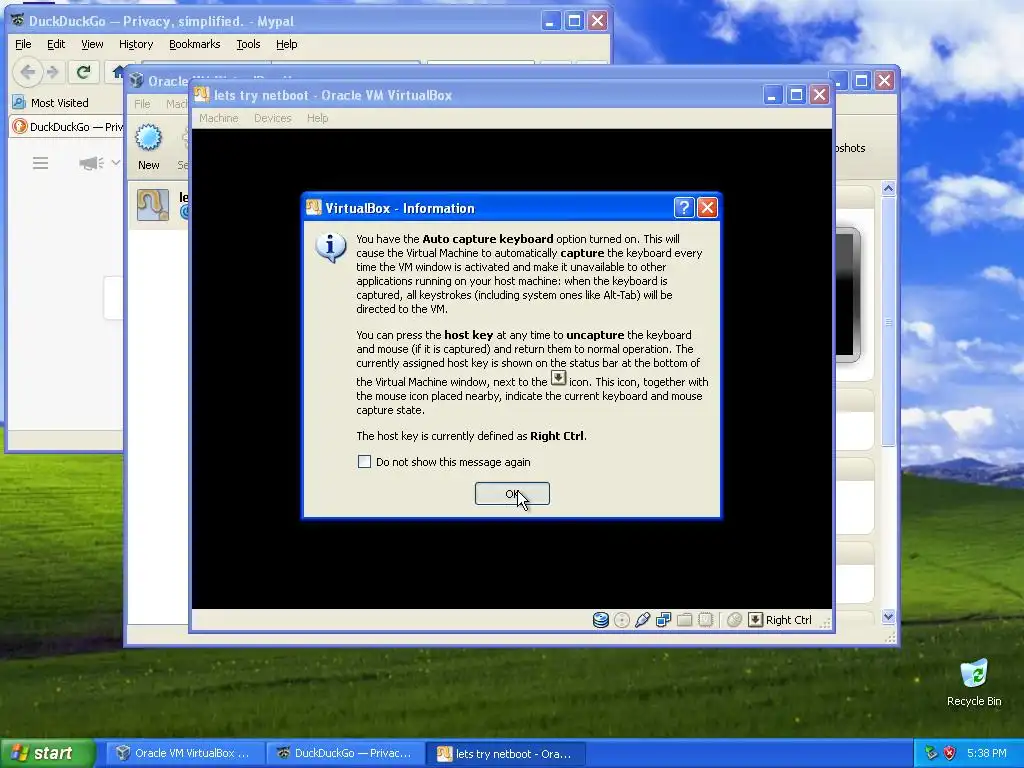
Task: Click the clock showing 5:38 PM
Action: 986,754
